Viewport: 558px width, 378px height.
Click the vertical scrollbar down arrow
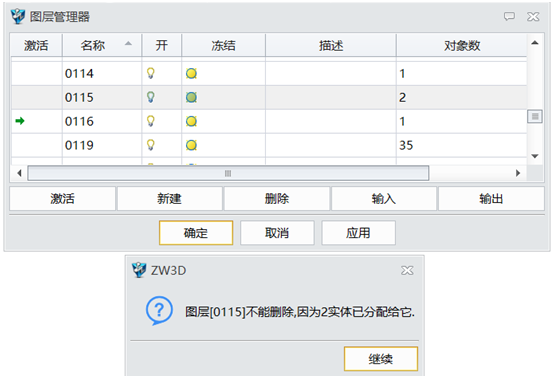(535, 156)
